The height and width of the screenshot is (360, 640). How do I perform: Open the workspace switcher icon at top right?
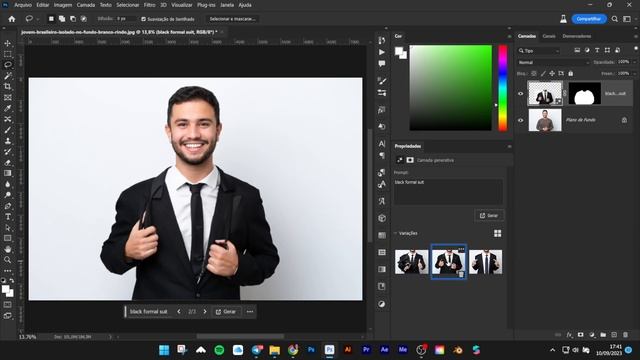click(627, 19)
